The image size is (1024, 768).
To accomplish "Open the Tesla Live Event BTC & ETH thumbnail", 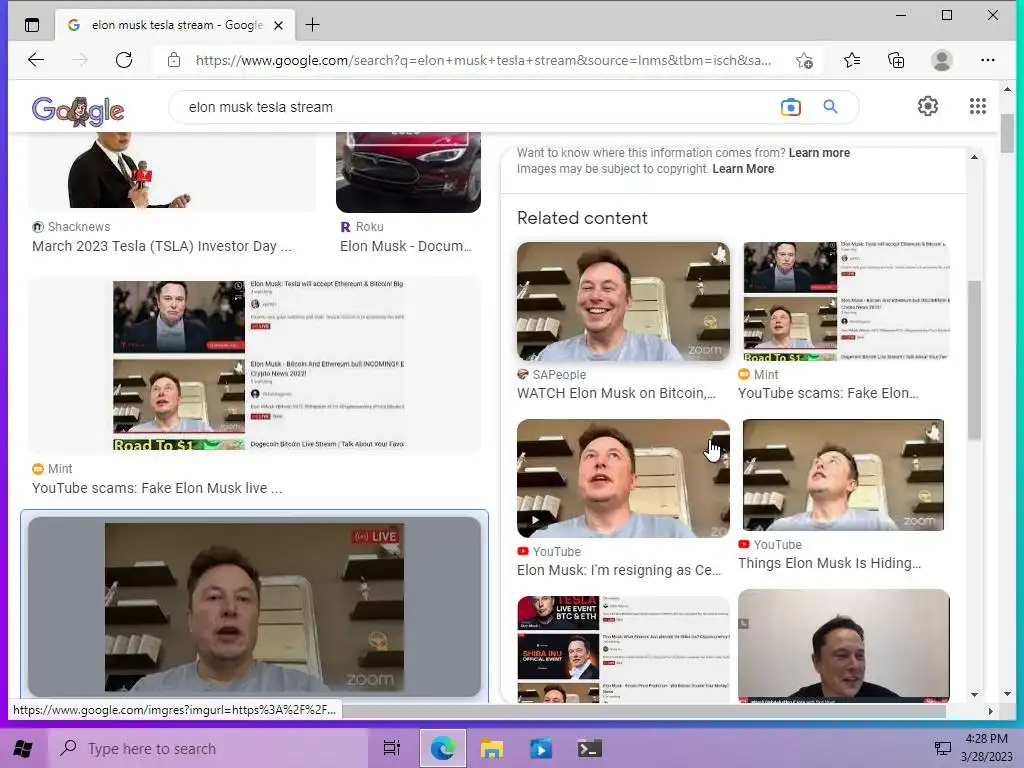I will 623,649.
